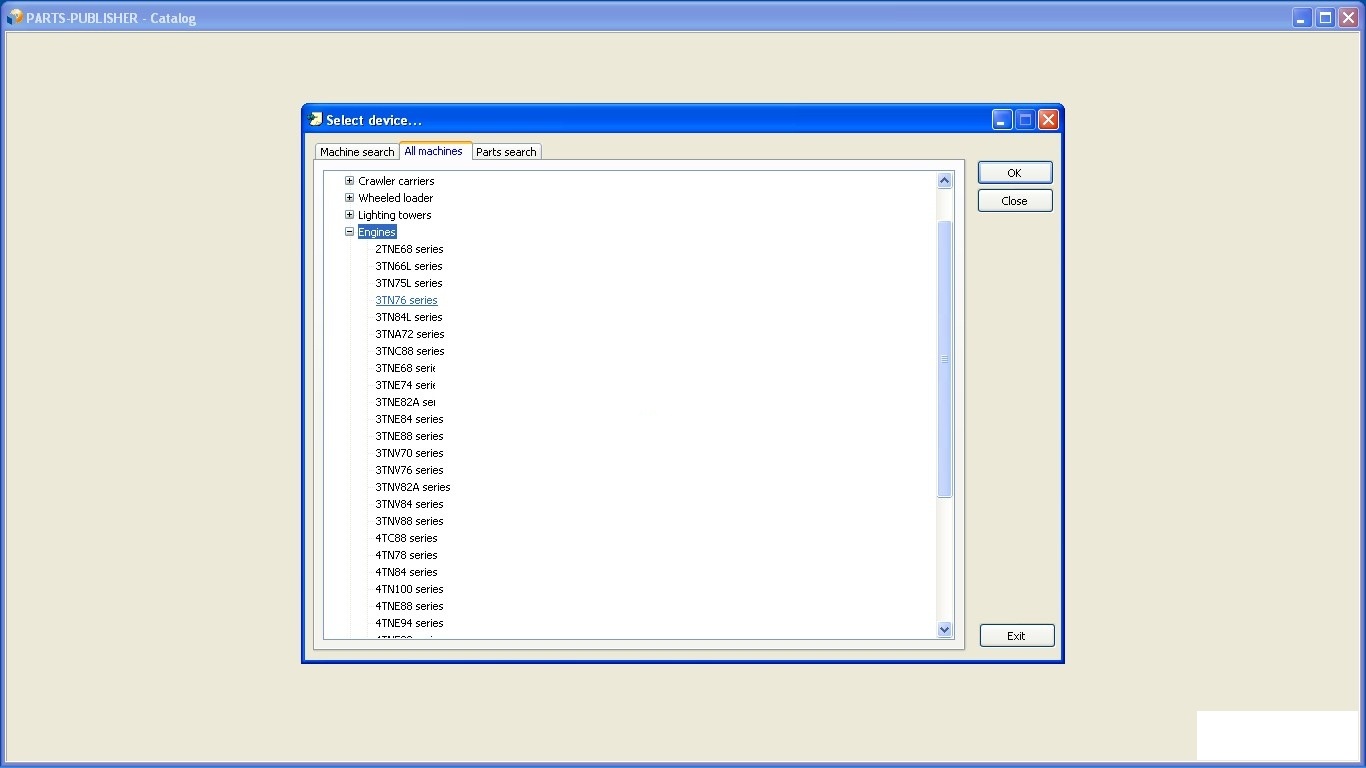Choose 4TNE94 series engine
This screenshot has height=768, width=1366.
409,623
